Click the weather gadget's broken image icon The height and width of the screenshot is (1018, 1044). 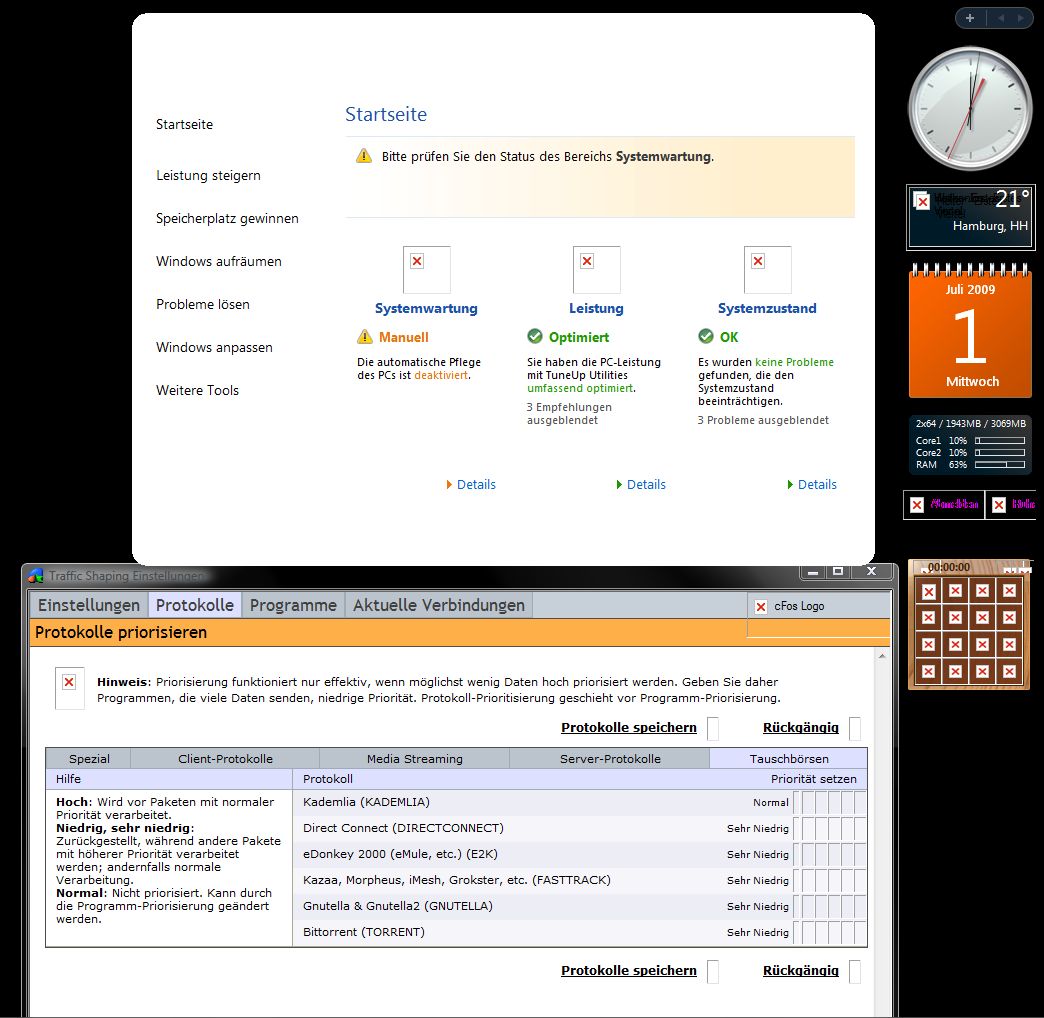921,201
